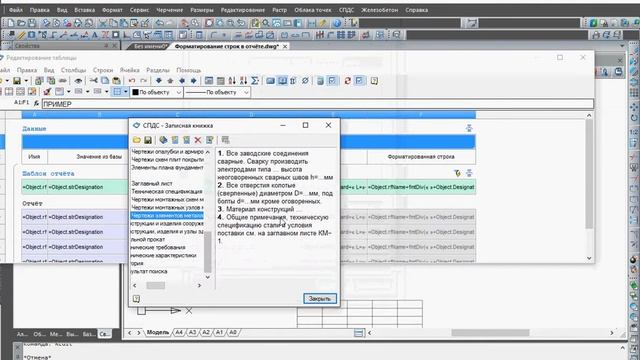This screenshot has height=360, width=640.
Task: Help icon at bottom-left of Записная книжка
Action: click(136, 299)
